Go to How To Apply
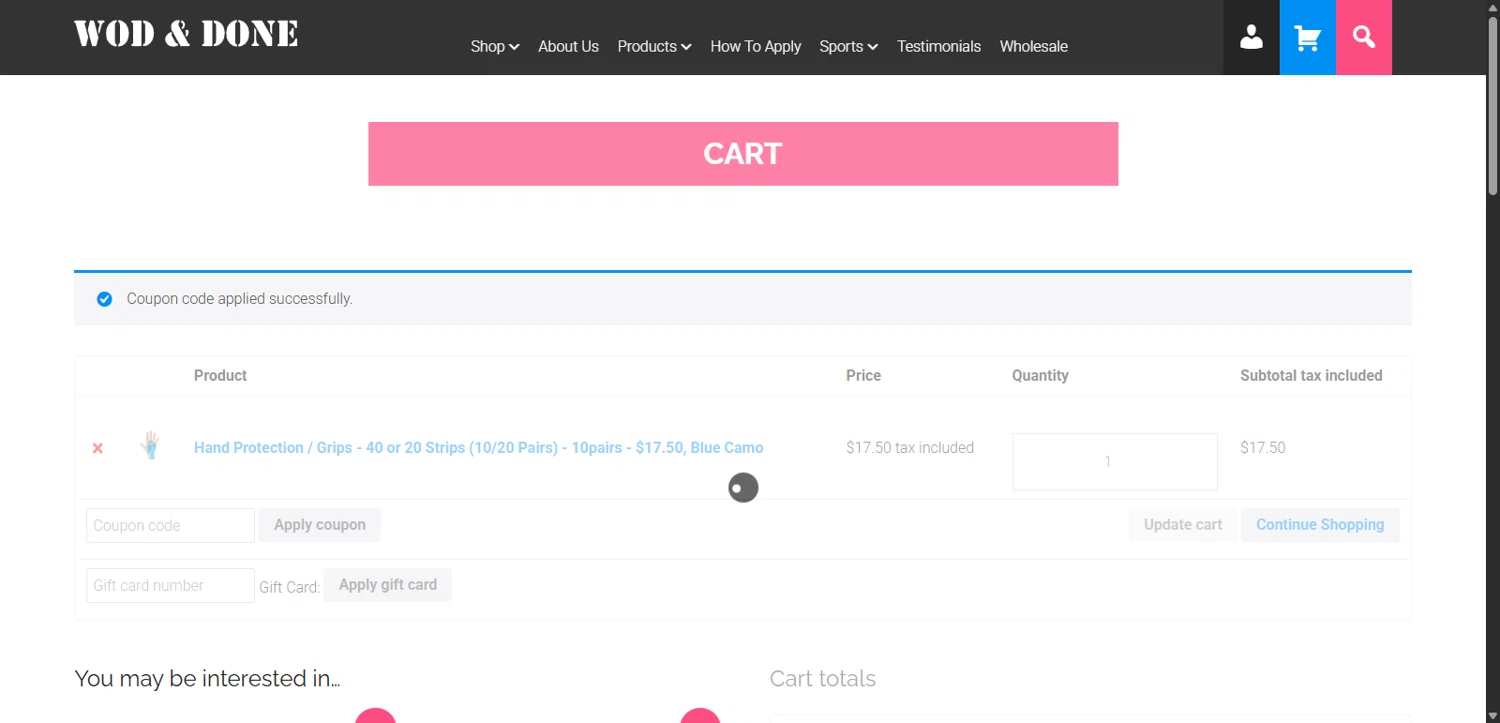Screen dimensions: 1500x723 [755, 46]
